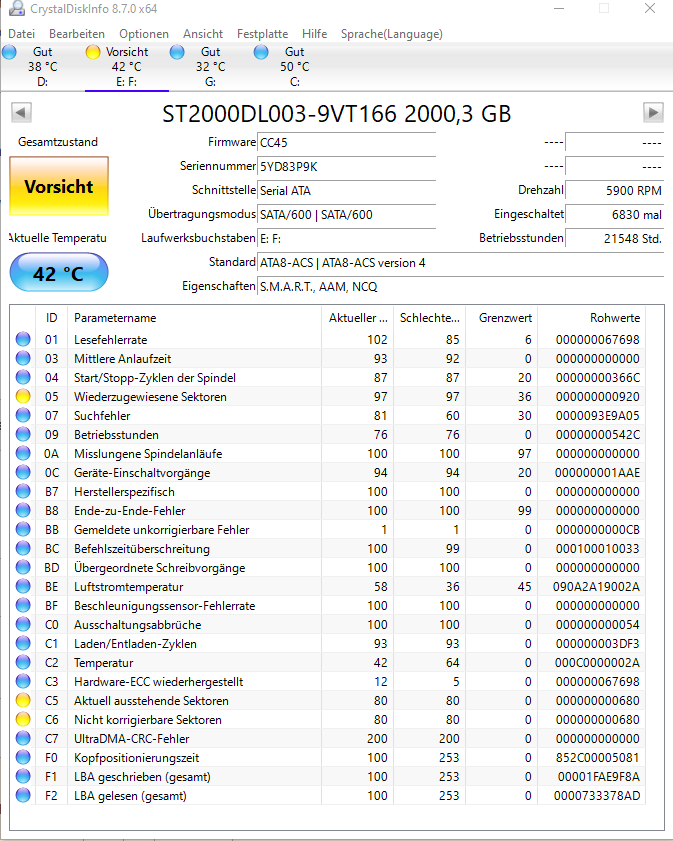Click the blue orb beside Ende-zu-Ende-Fehler
673x841 pixels.
23,510
